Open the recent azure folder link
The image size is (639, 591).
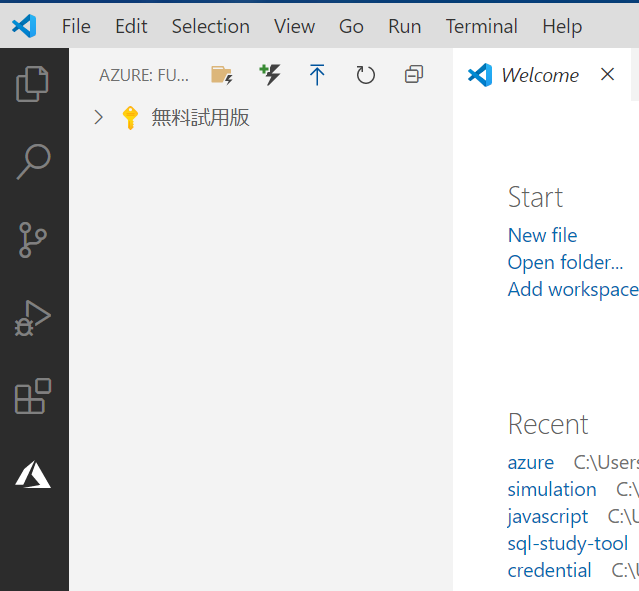[531, 463]
